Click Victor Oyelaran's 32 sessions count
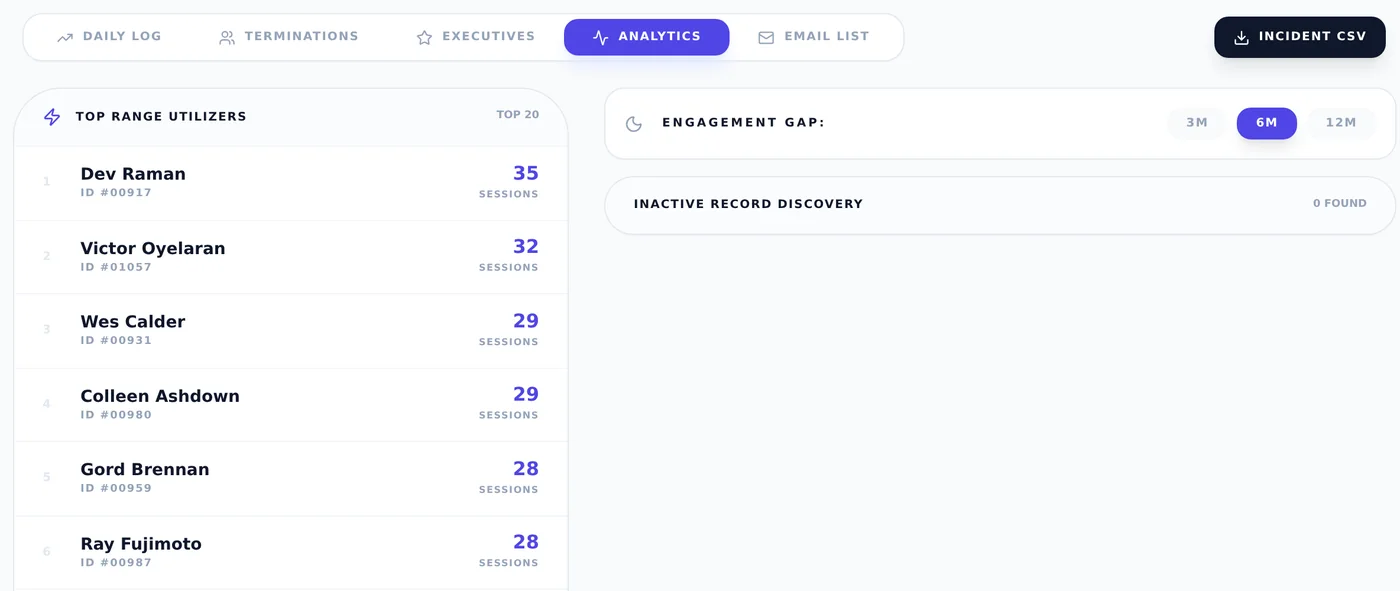 coord(526,246)
